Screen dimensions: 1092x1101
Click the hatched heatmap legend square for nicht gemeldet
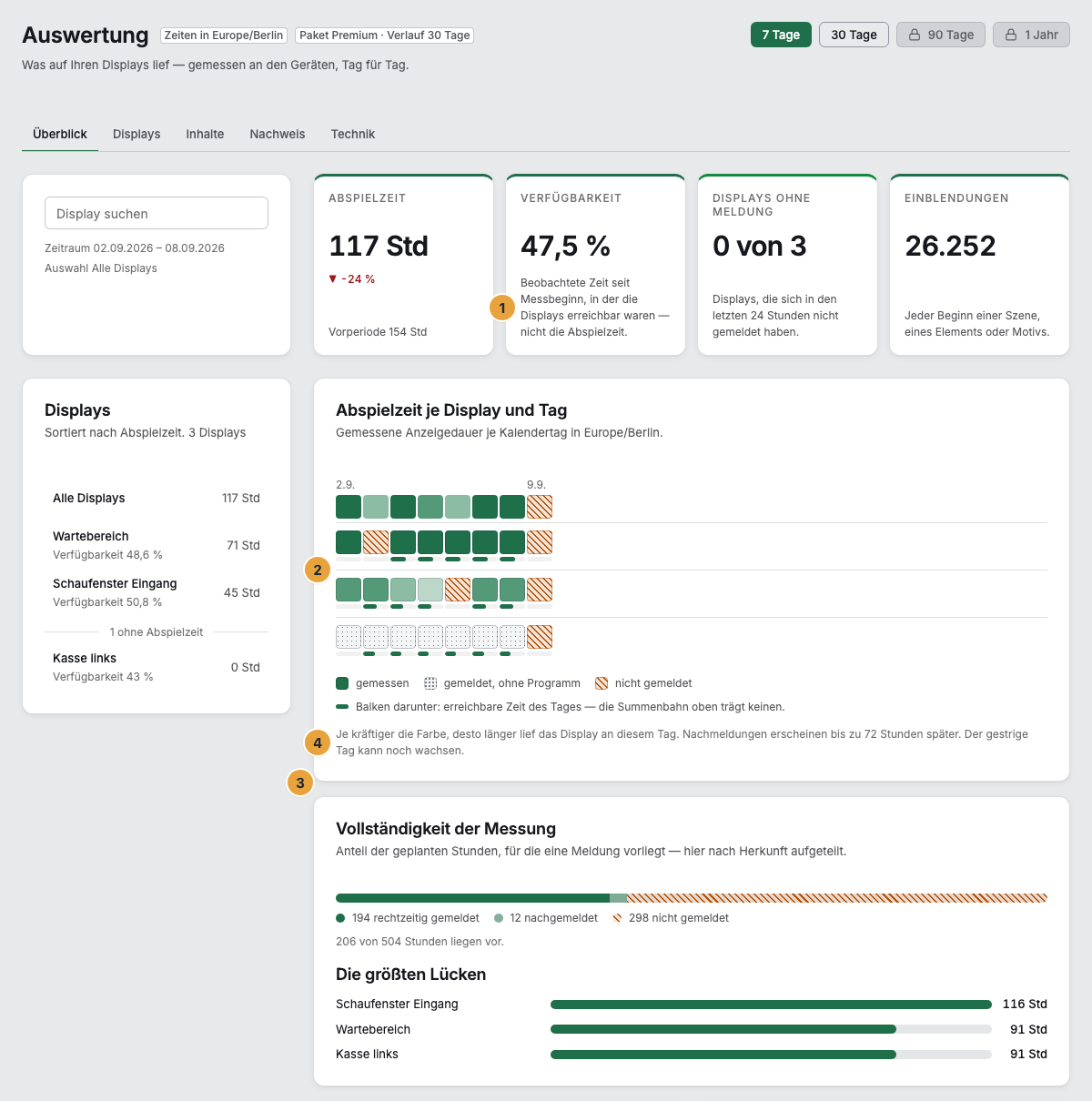[602, 683]
